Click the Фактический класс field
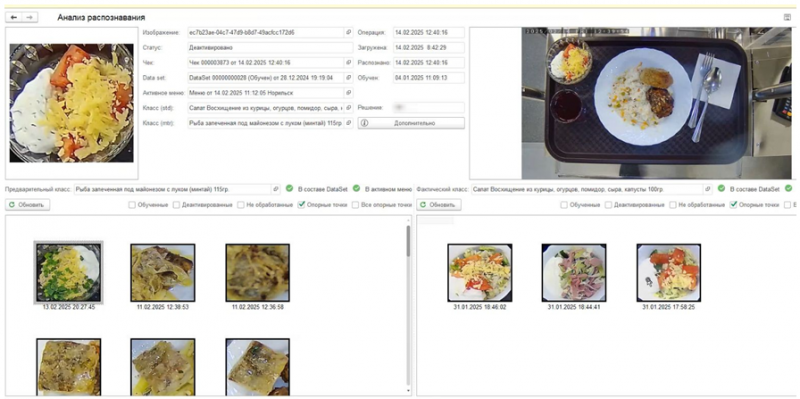 point(587,189)
